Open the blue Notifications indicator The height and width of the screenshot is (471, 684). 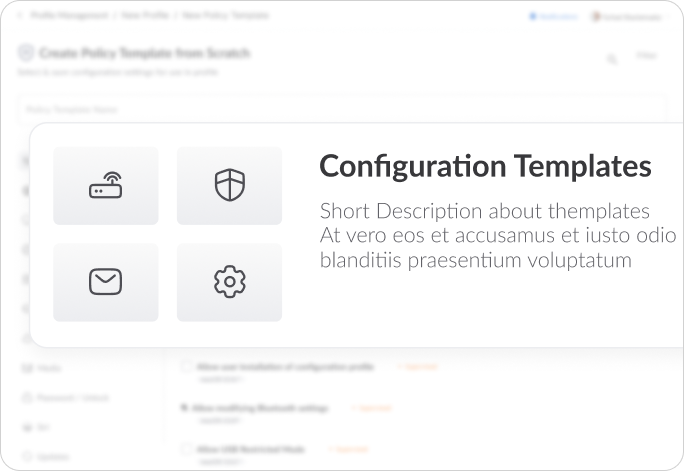(553, 17)
